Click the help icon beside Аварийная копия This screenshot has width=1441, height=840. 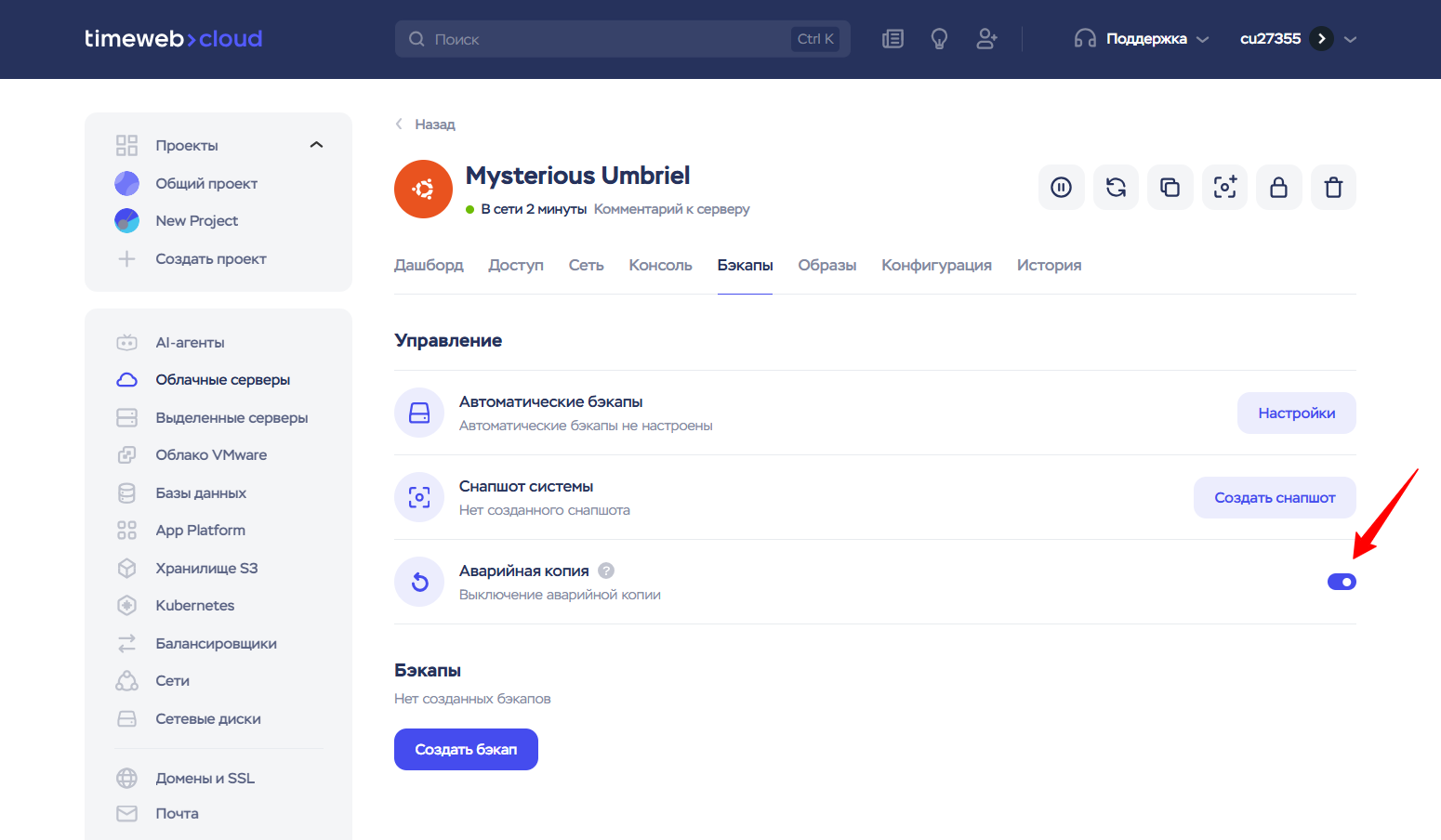pos(606,571)
